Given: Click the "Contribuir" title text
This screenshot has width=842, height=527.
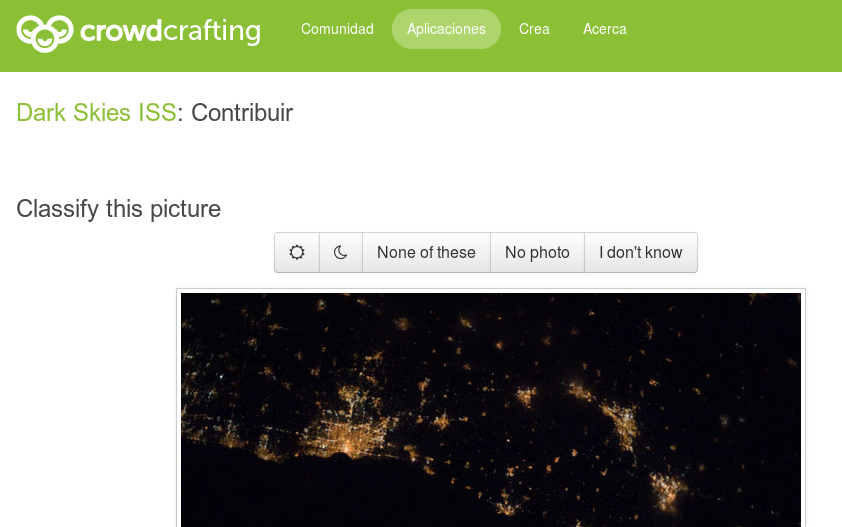Looking at the screenshot, I should pyautogui.click(x=242, y=113).
